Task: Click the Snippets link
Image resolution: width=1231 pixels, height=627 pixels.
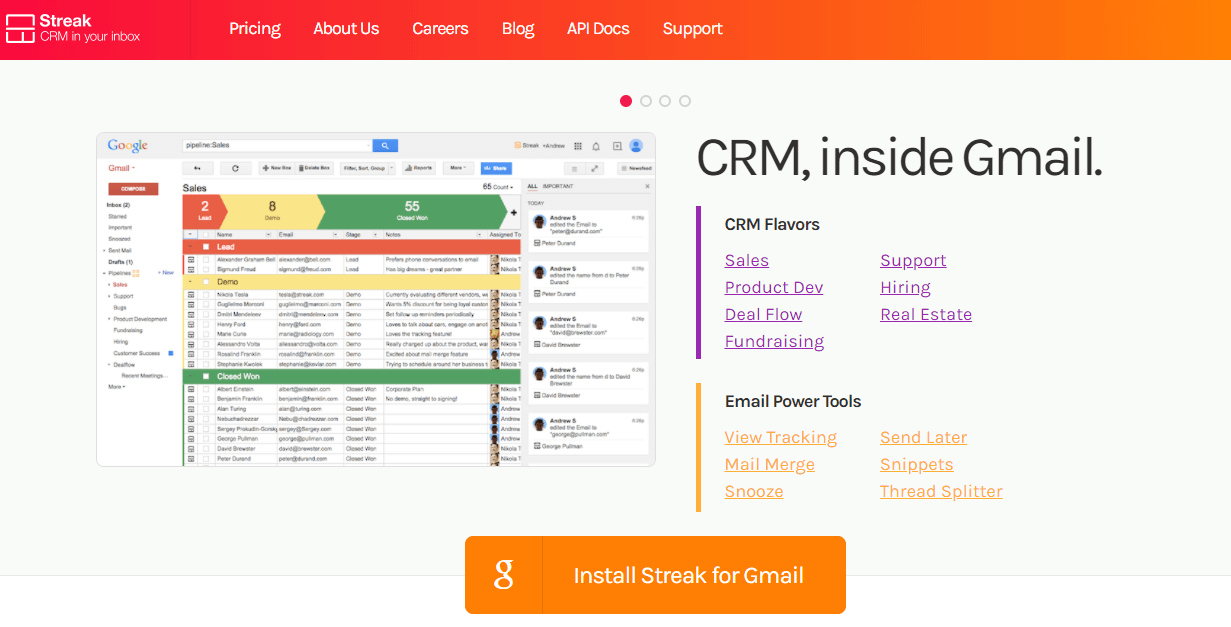Action: pyautogui.click(x=917, y=465)
